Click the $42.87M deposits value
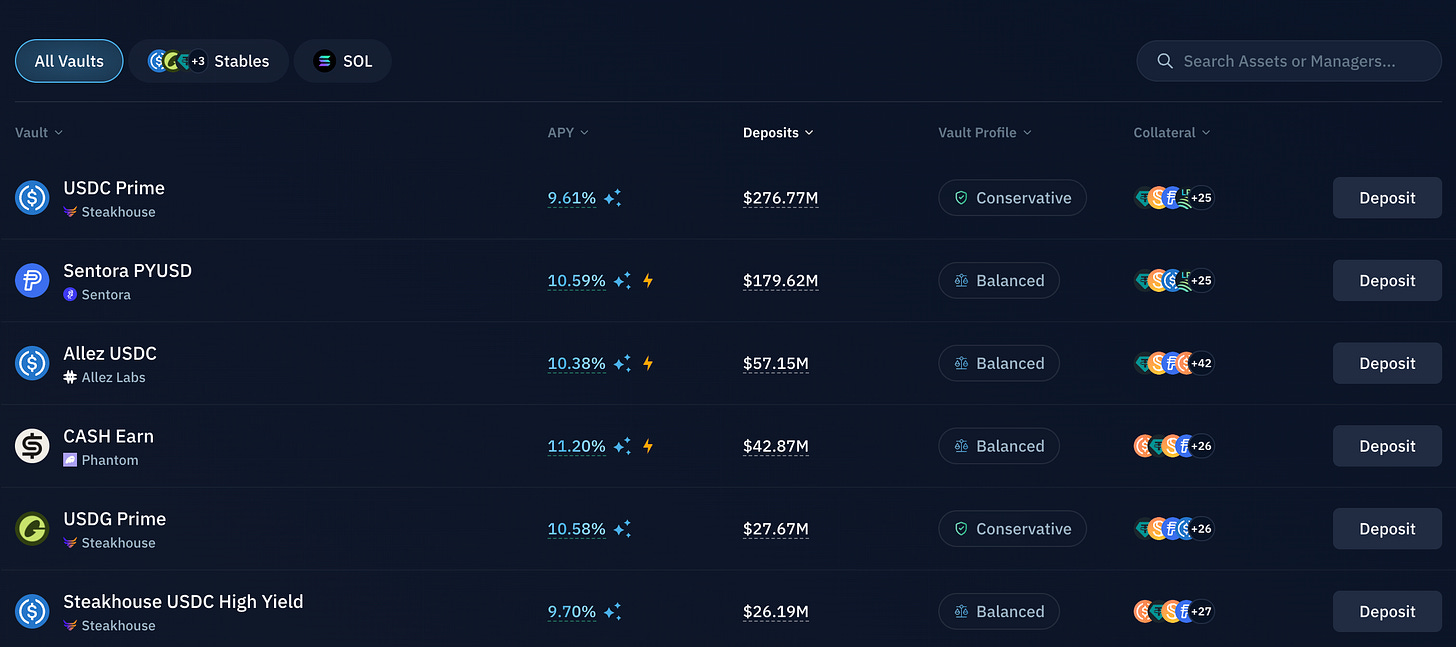 click(776, 446)
